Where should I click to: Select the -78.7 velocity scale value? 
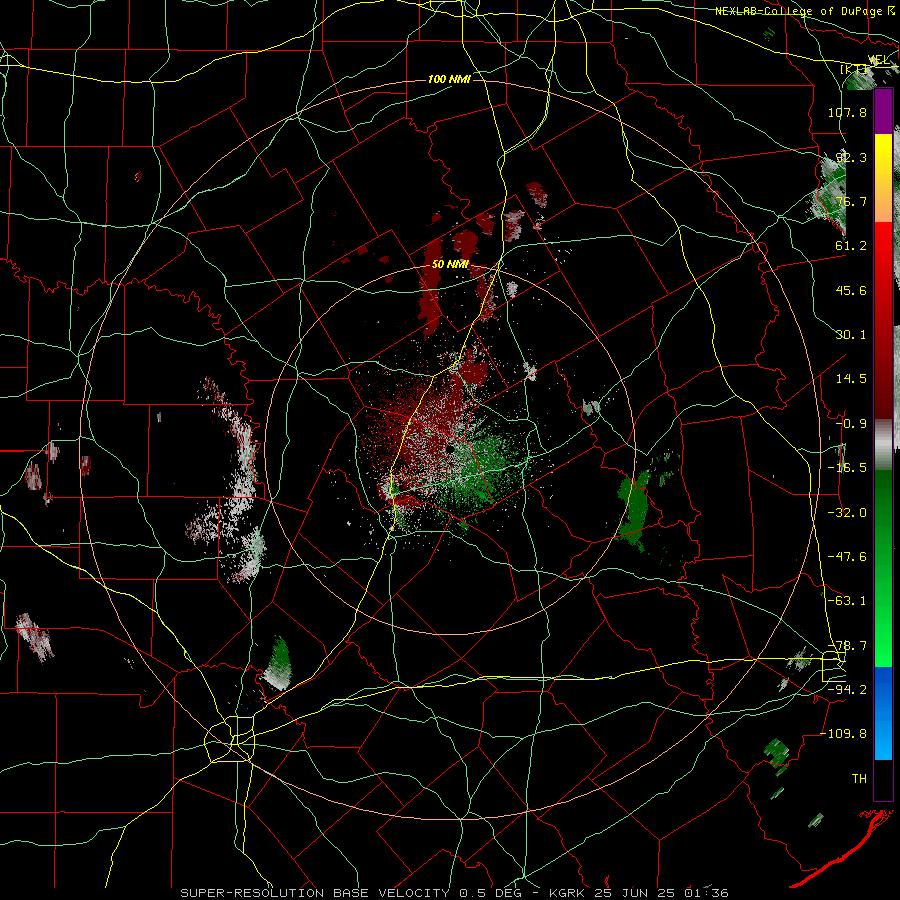point(848,646)
